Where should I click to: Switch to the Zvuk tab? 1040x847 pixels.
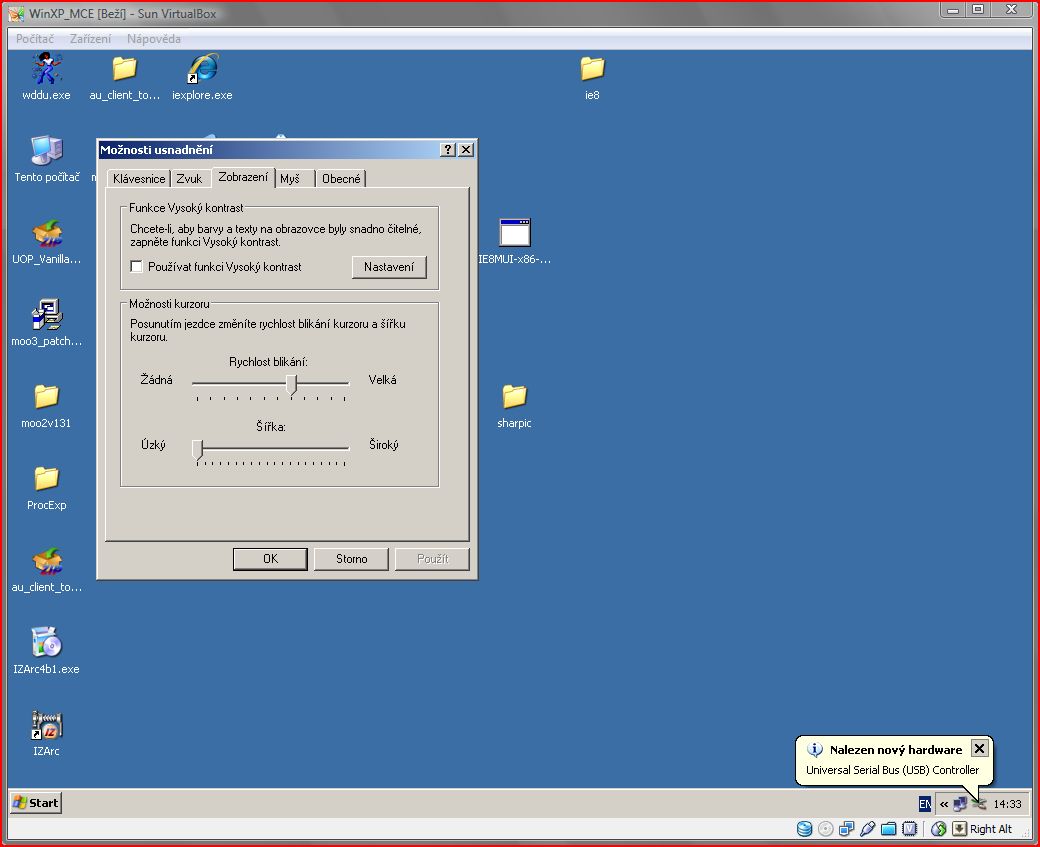189,178
